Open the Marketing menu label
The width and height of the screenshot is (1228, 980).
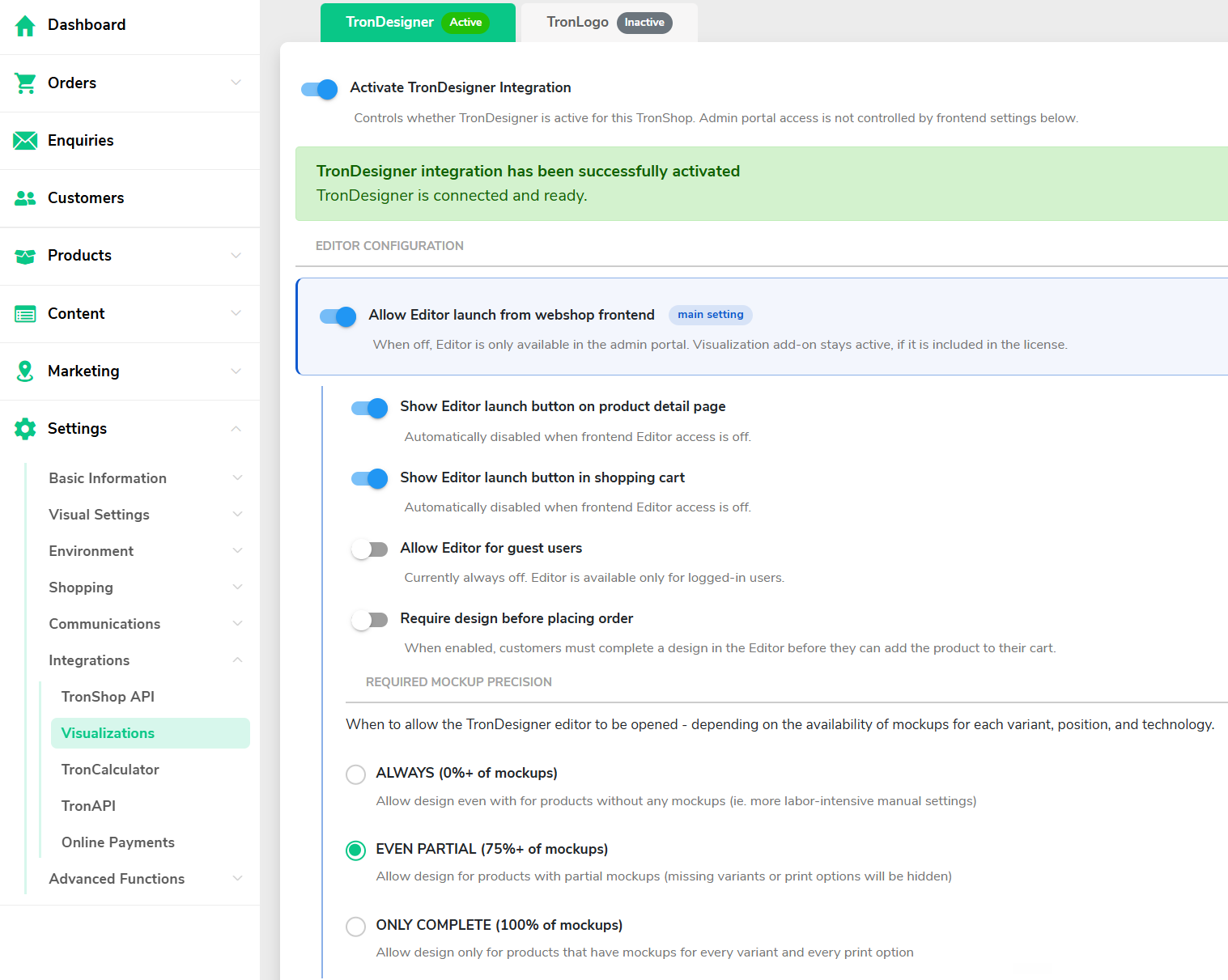[x=83, y=371]
